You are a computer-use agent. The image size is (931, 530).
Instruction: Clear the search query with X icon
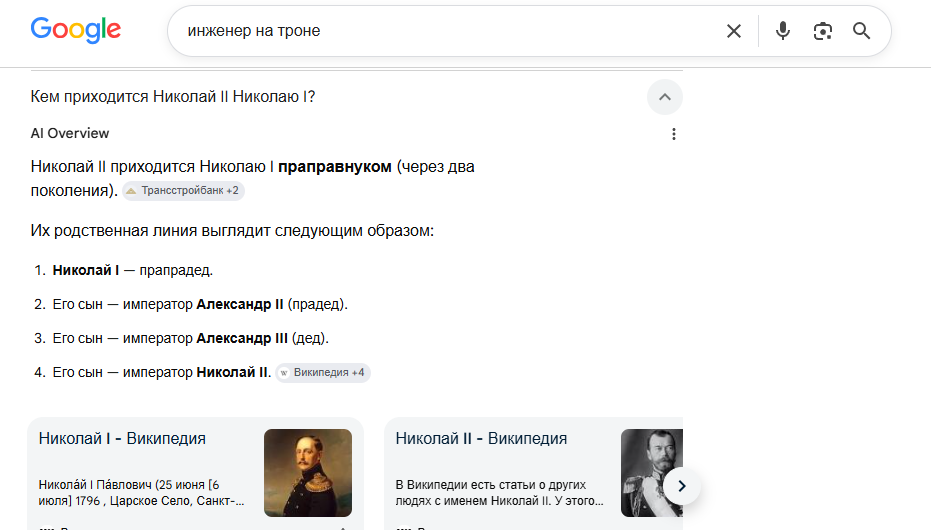(734, 31)
